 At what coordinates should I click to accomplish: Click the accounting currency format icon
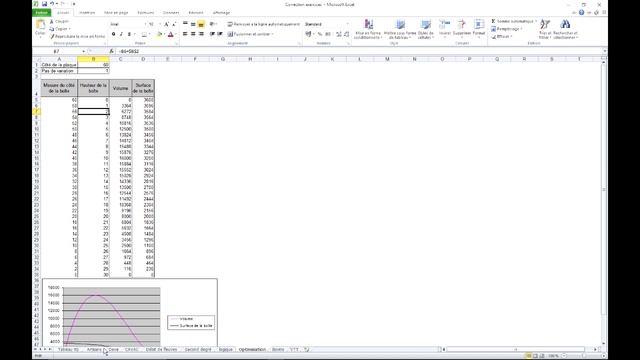308,34
